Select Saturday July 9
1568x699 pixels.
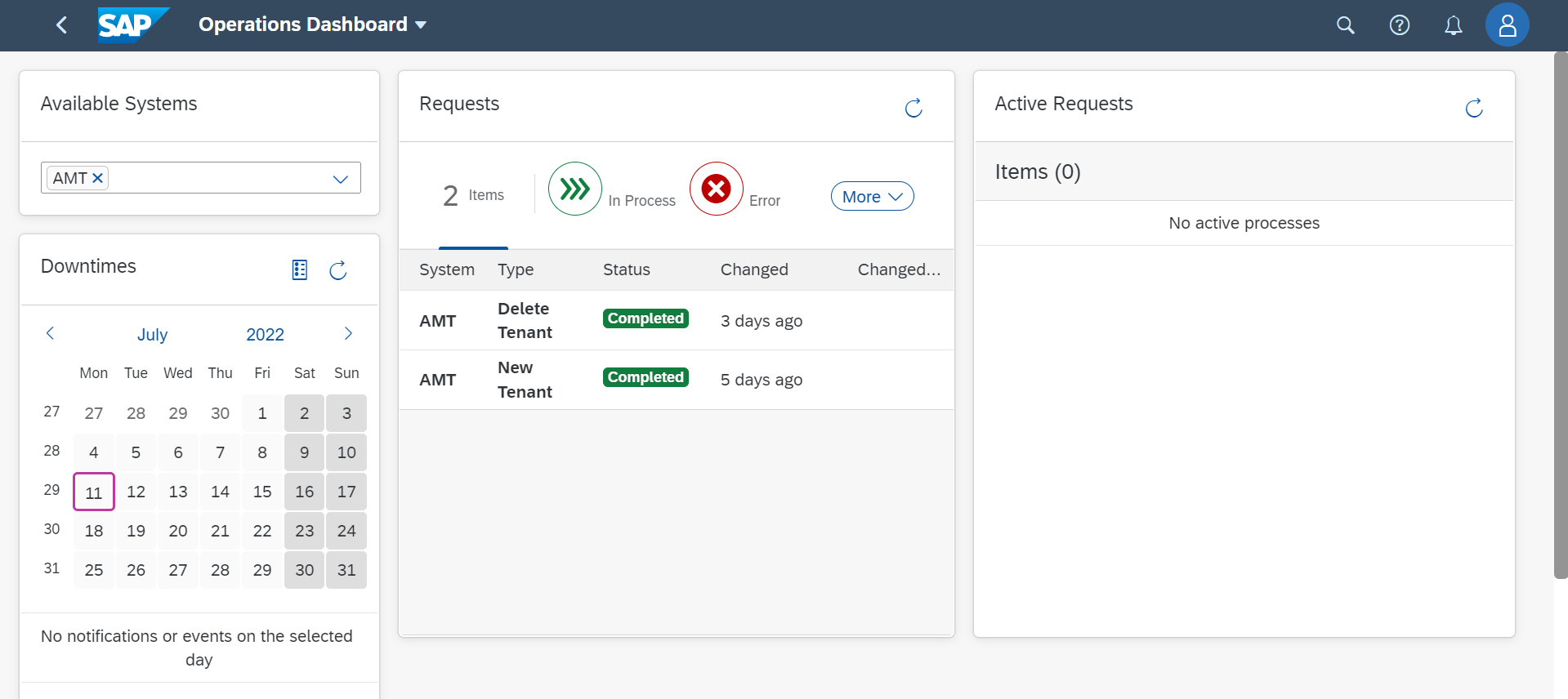304,452
